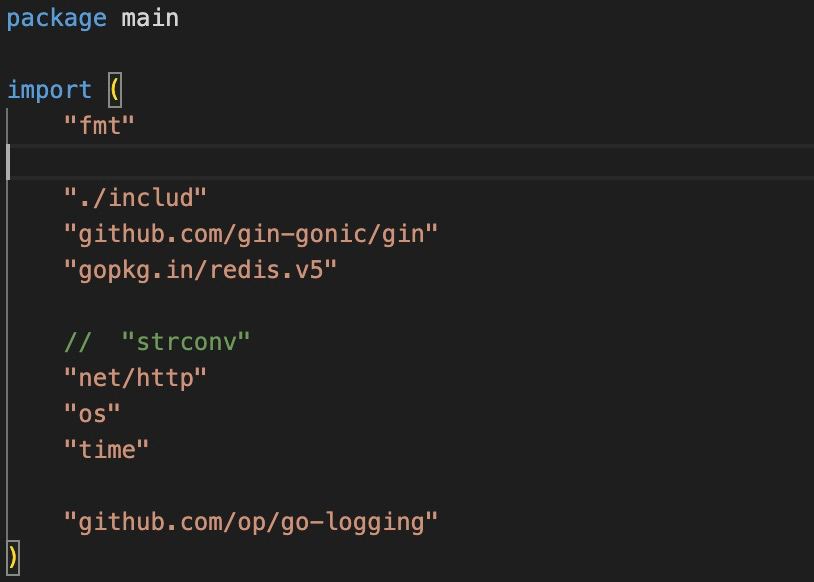Click the word "main" after package
The height and width of the screenshot is (582, 814).
pyautogui.click(x=150, y=18)
